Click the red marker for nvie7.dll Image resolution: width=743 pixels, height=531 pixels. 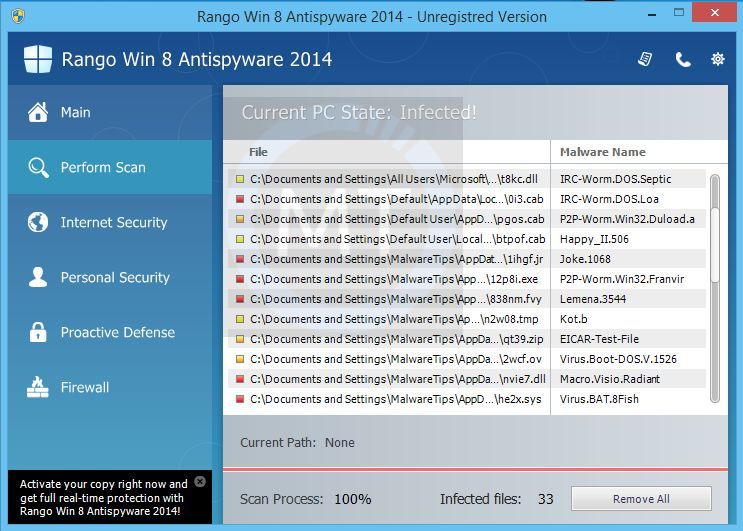click(x=240, y=379)
